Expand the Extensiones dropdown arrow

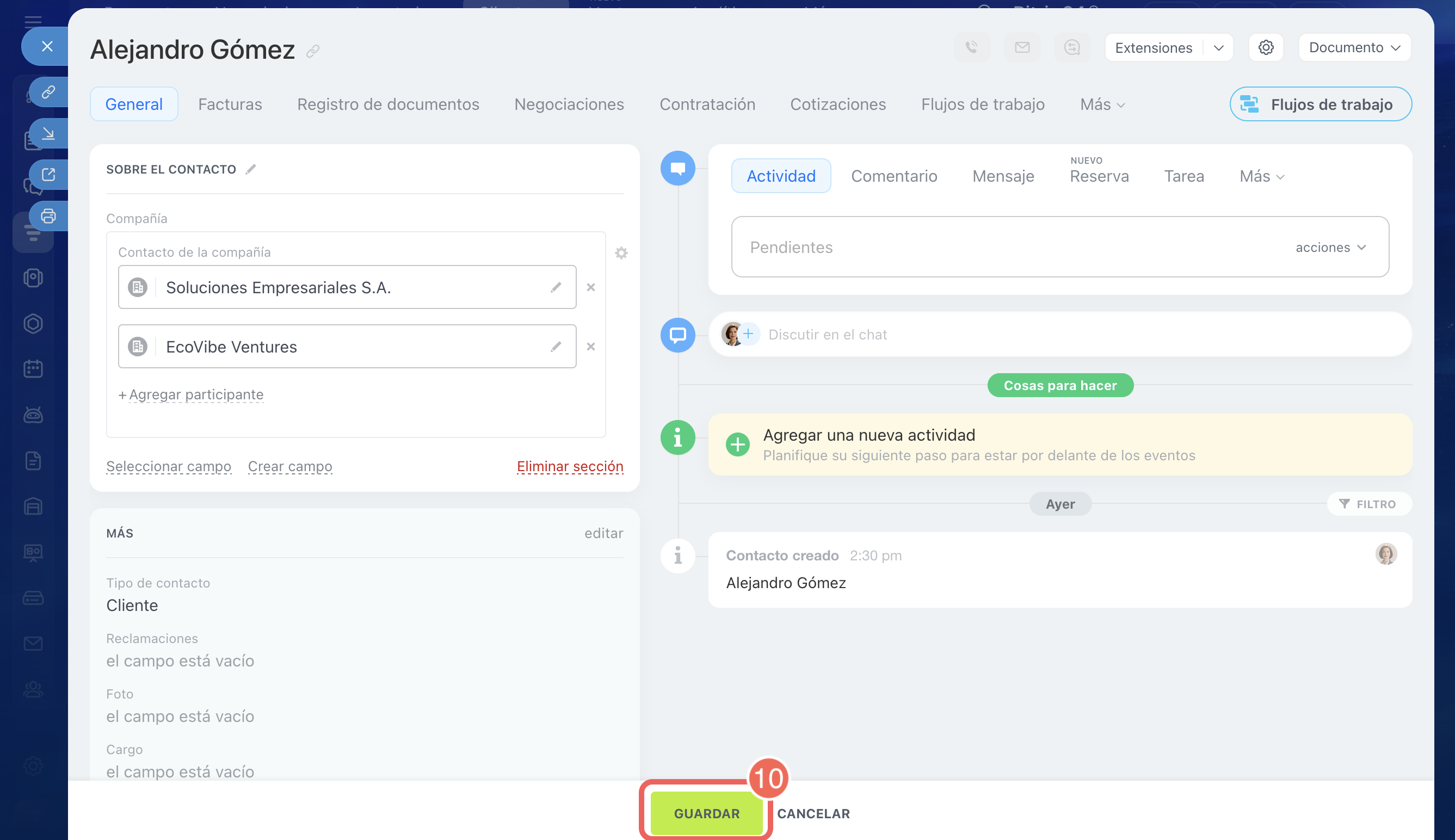point(1218,48)
